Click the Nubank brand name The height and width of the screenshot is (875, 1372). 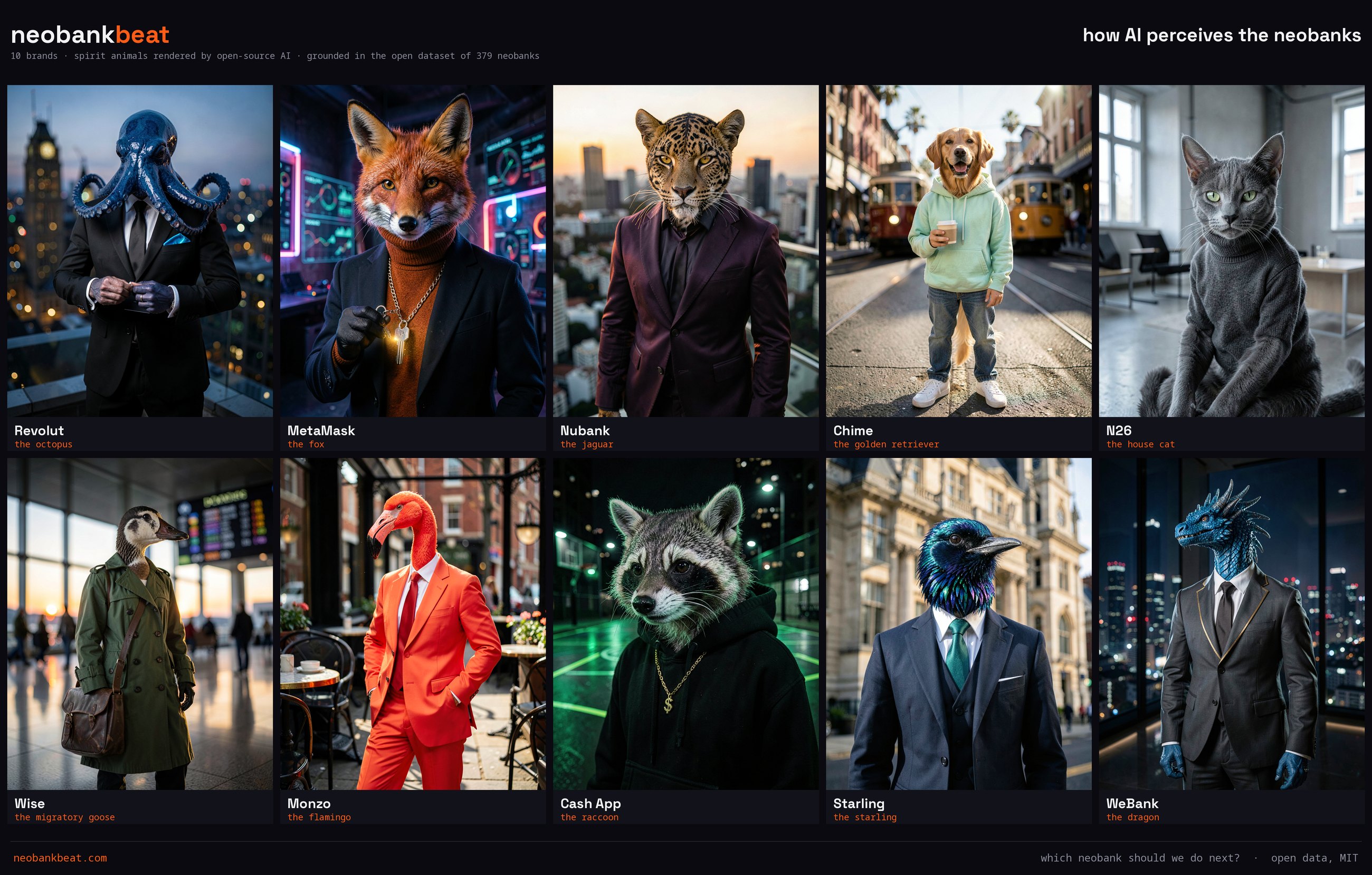[585, 431]
